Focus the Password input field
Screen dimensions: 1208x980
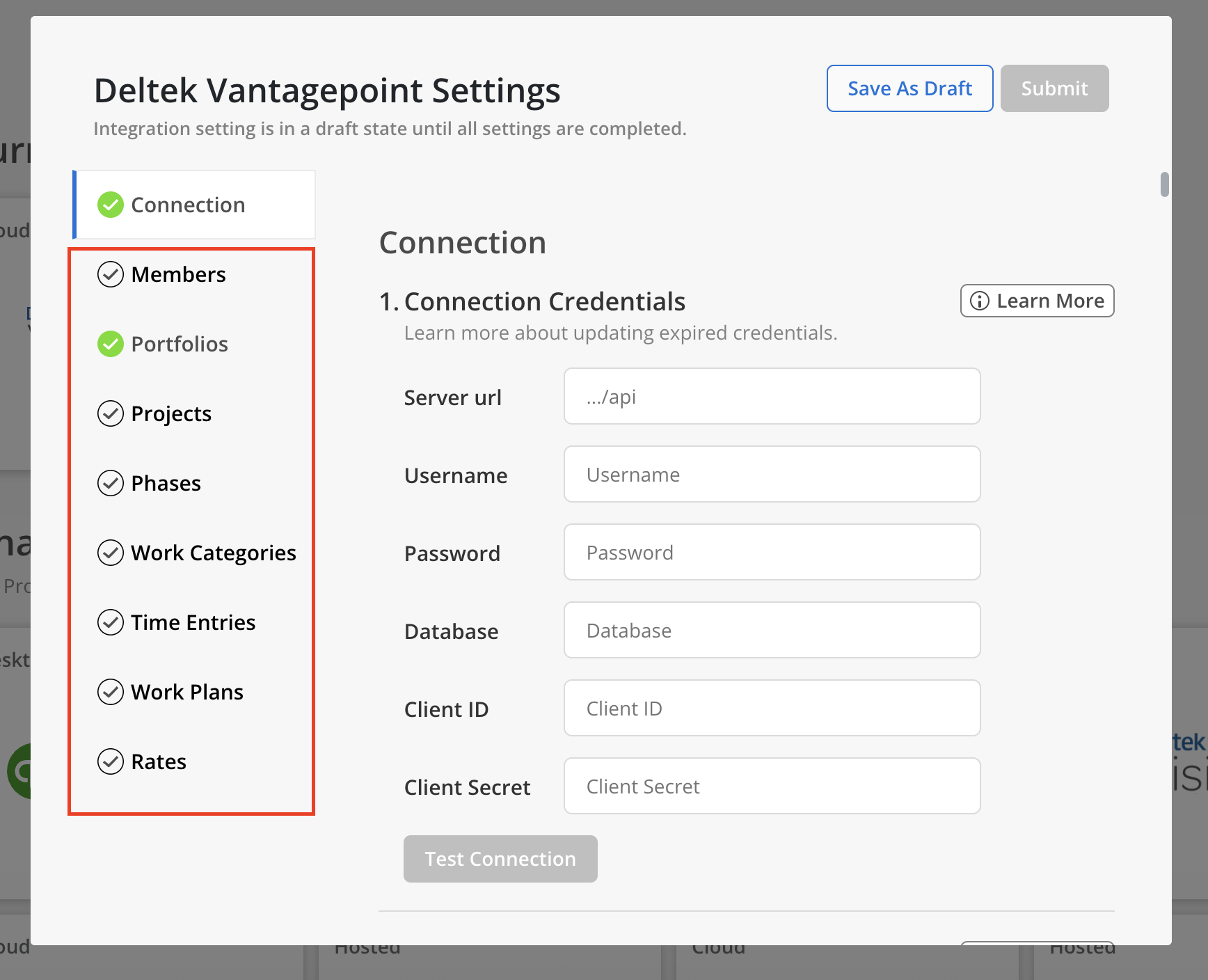coord(772,552)
